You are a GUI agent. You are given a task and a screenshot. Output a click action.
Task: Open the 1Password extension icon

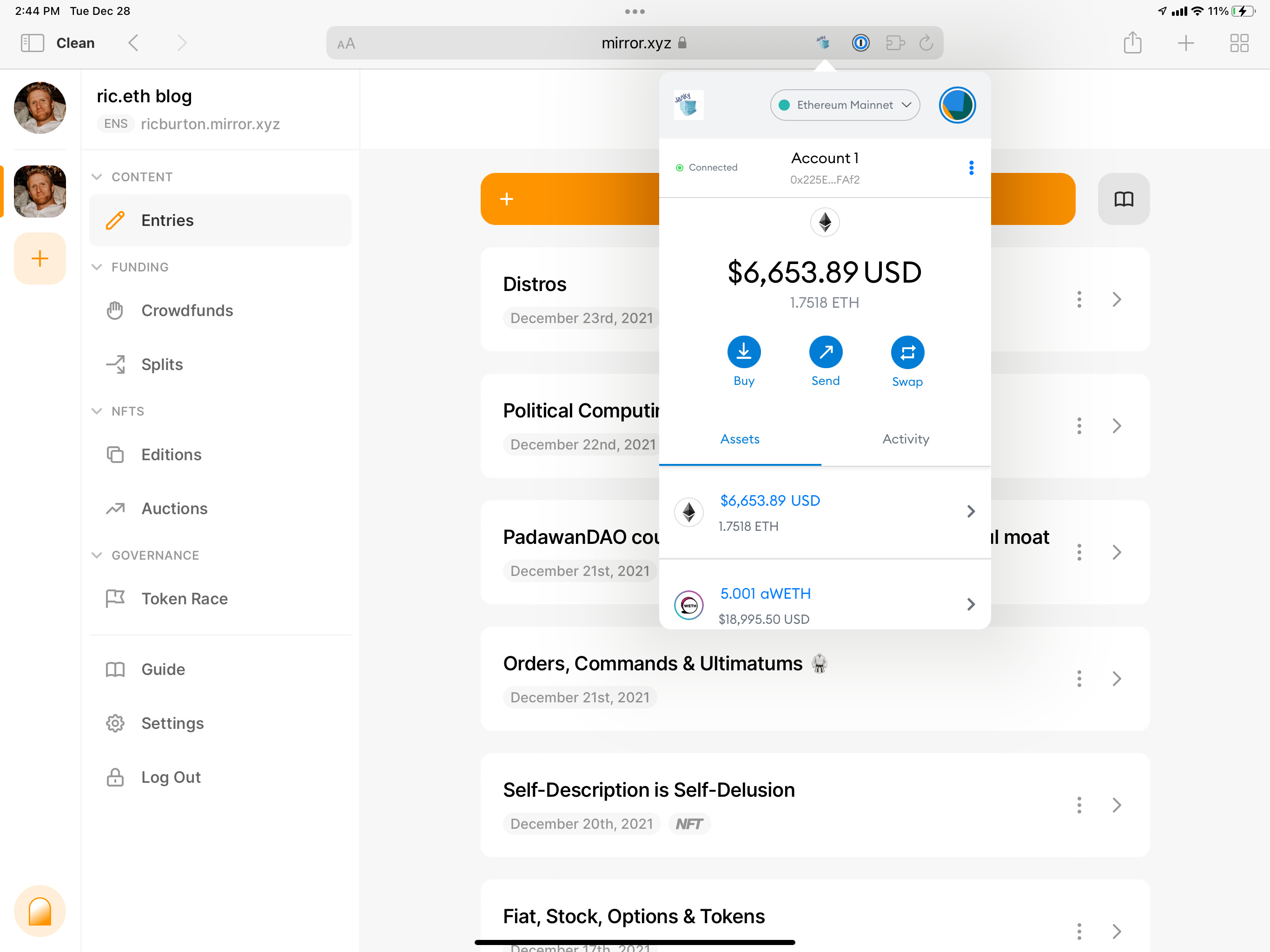860,43
